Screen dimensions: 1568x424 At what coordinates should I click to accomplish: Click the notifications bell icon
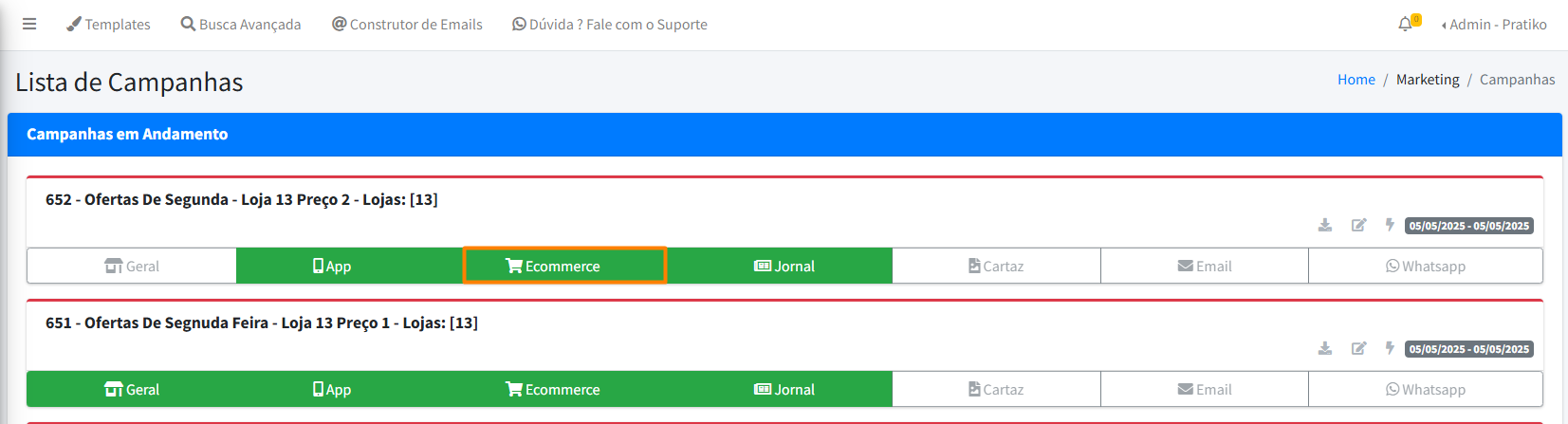[x=1405, y=25]
